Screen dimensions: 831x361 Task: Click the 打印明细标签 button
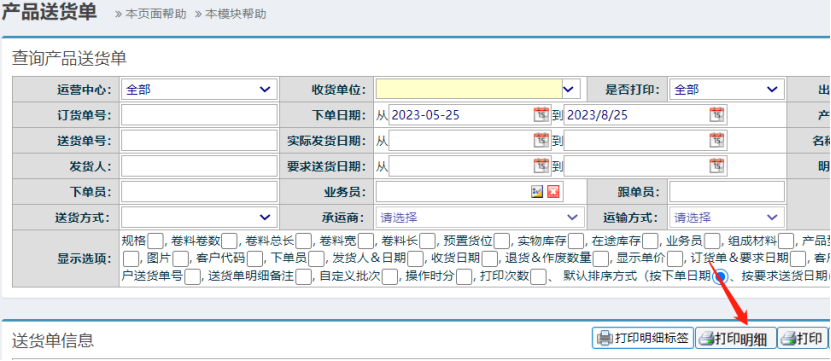(x=642, y=338)
